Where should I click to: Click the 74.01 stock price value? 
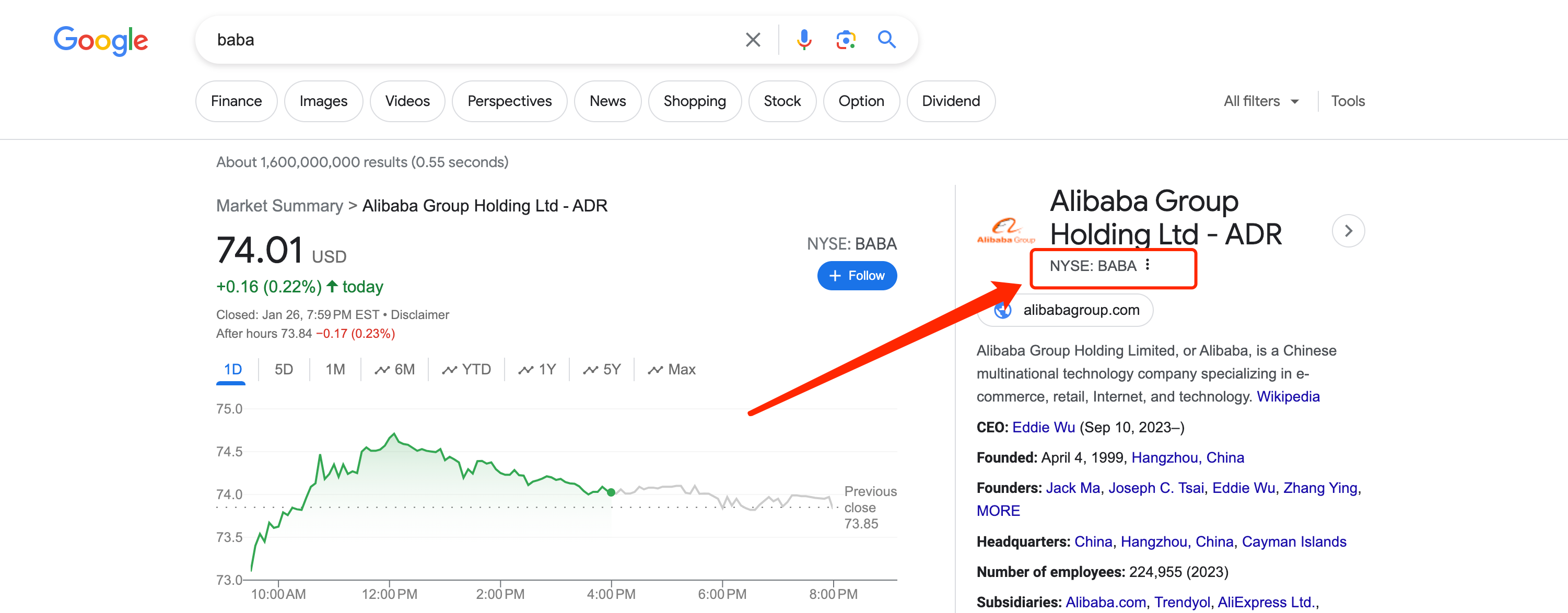(x=260, y=250)
